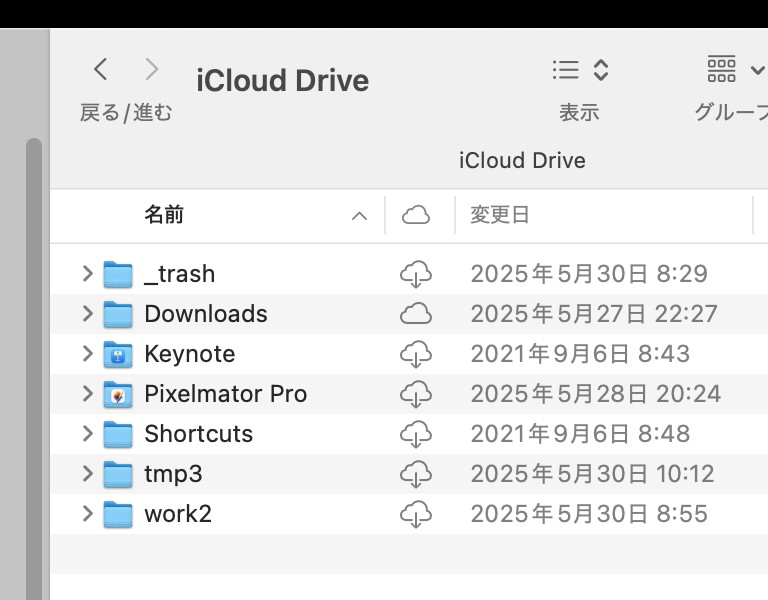The height and width of the screenshot is (600, 768).
Task: Expand the Keynote folder disclosure arrow
Action: pos(87,354)
